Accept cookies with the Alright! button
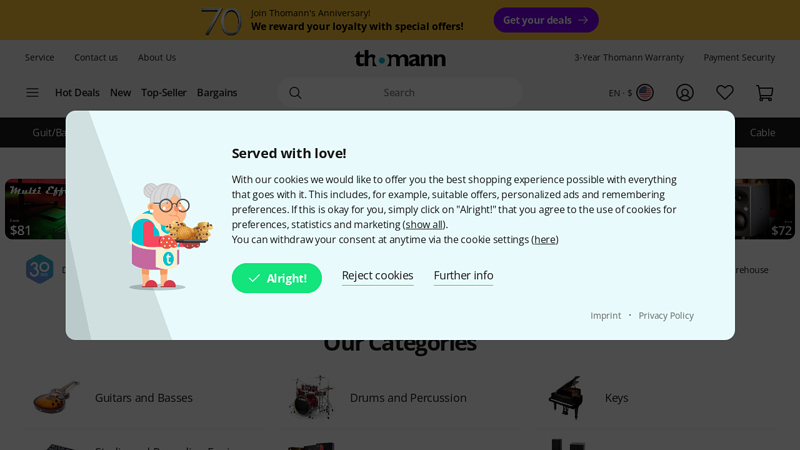The image size is (800, 450). click(277, 278)
